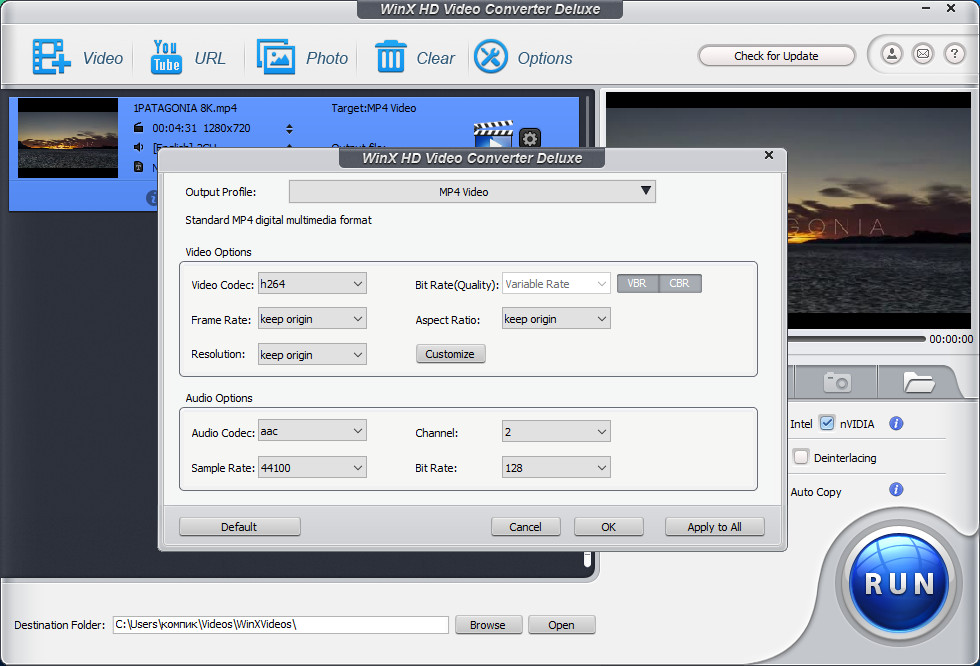Image resolution: width=980 pixels, height=666 pixels.
Task: Select CBR bit rate mode
Action: (680, 284)
